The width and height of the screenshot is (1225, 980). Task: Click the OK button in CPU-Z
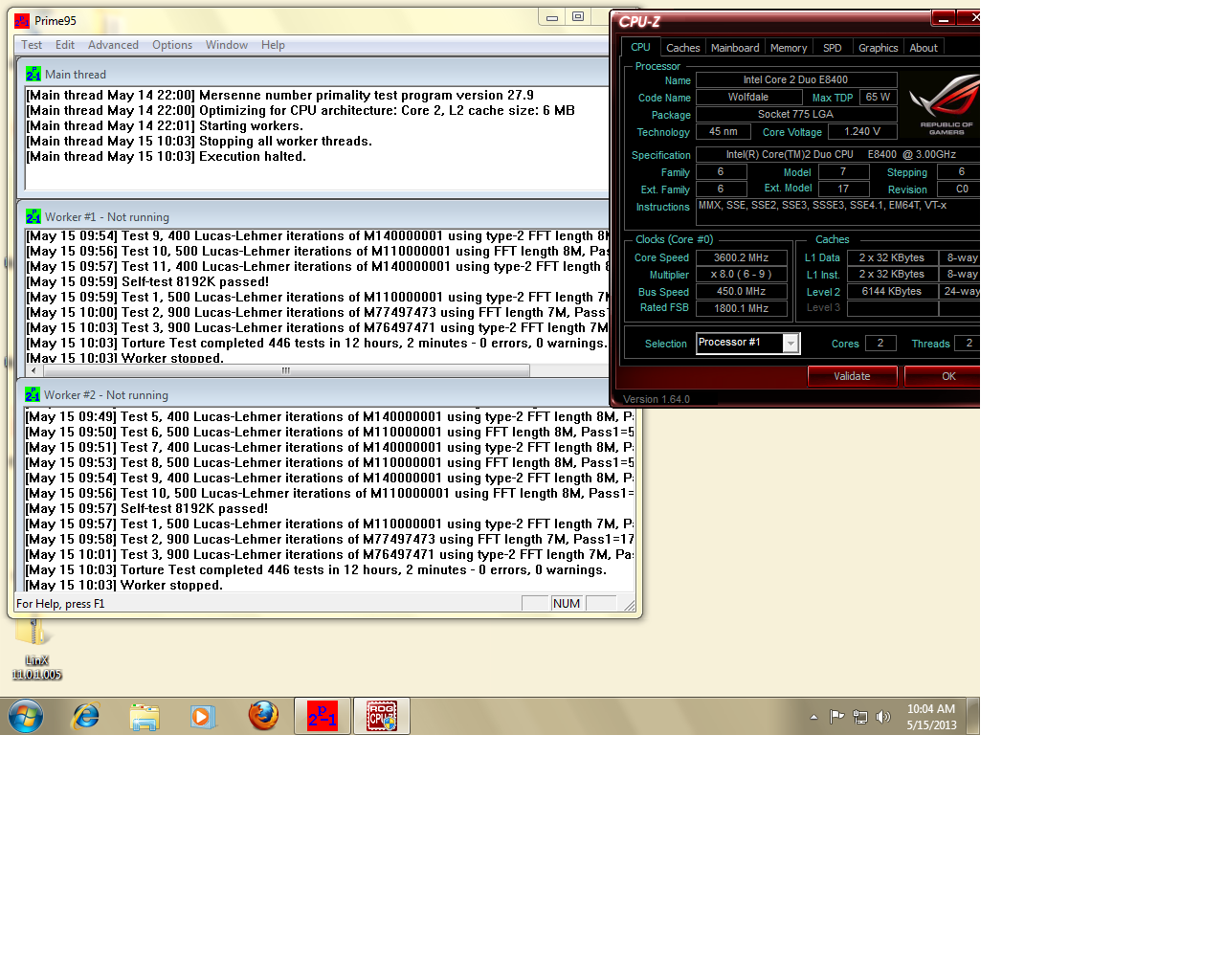[x=942, y=376]
